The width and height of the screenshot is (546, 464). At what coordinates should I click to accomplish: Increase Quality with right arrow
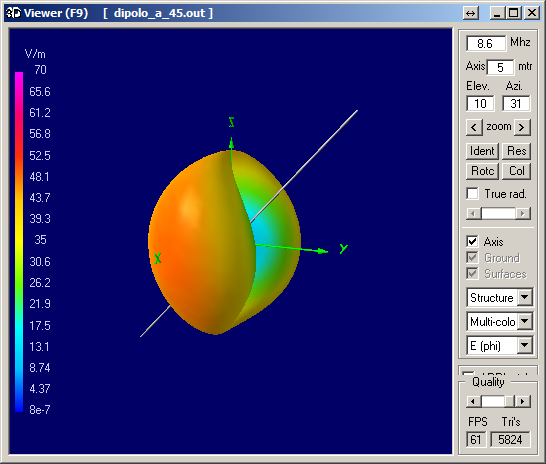point(522,401)
